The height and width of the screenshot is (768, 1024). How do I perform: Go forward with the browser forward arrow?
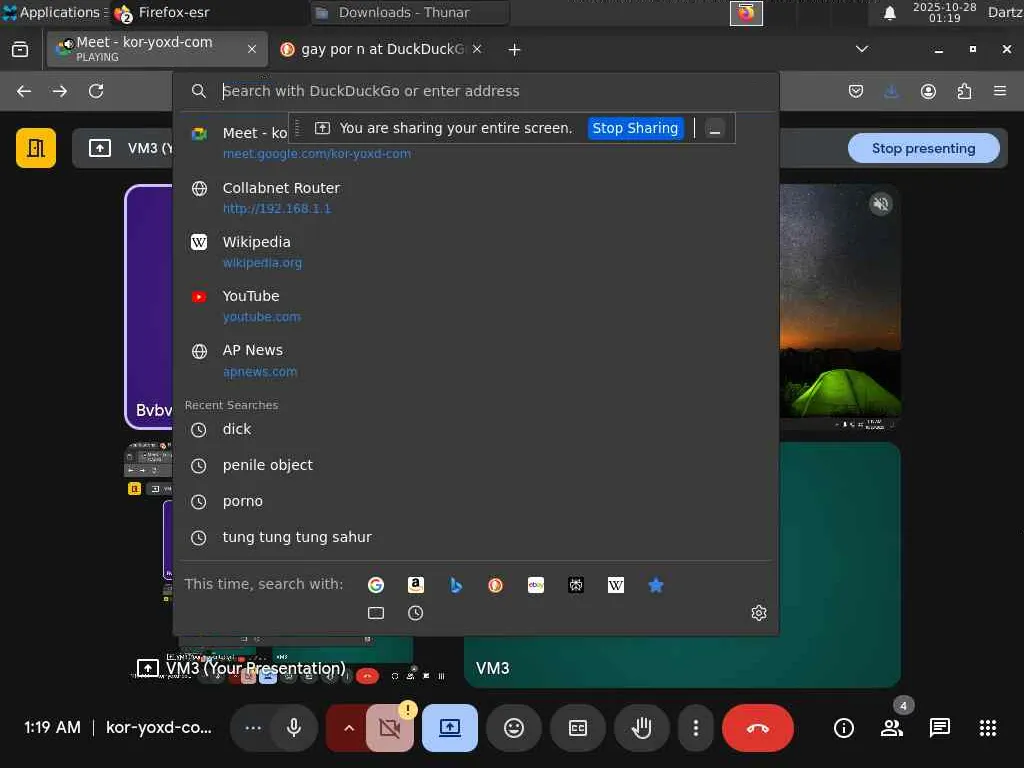click(x=60, y=91)
